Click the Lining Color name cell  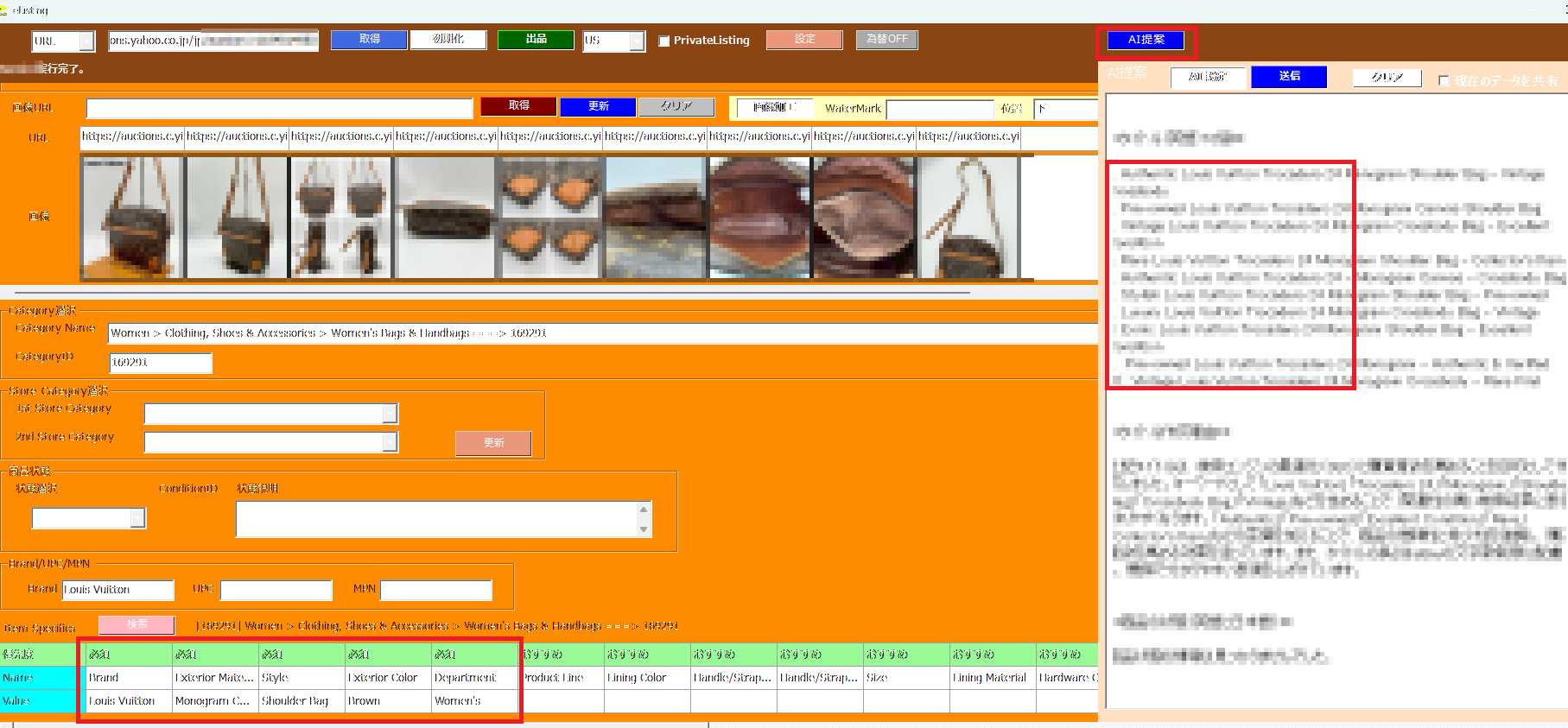(647, 678)
